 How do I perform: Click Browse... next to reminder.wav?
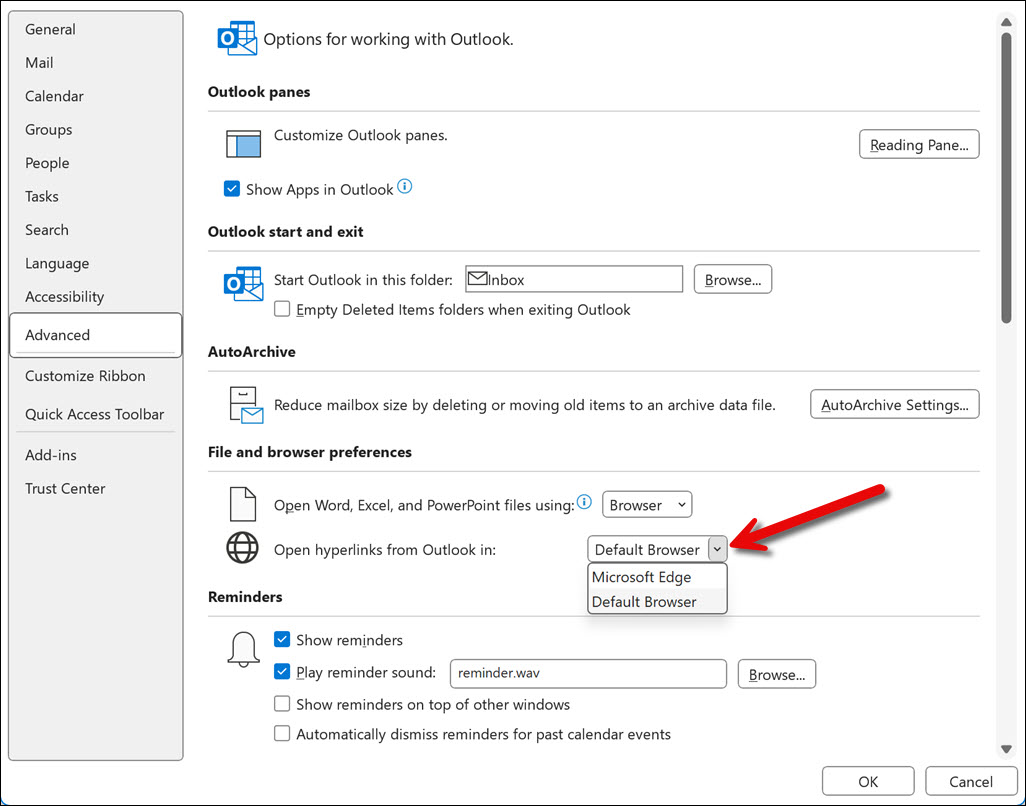(777, 675)
